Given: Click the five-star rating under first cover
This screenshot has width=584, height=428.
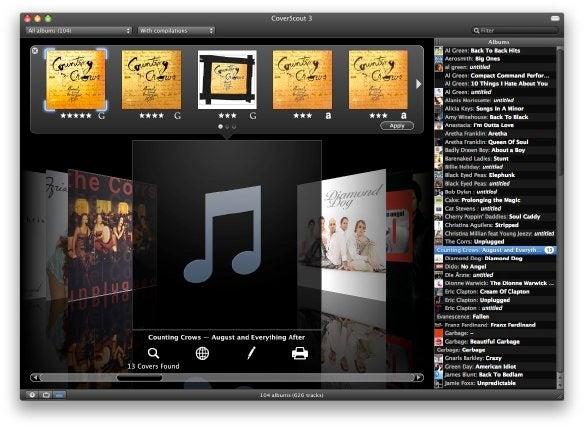Looking at the screenshot, I should [x=76, y=116].
